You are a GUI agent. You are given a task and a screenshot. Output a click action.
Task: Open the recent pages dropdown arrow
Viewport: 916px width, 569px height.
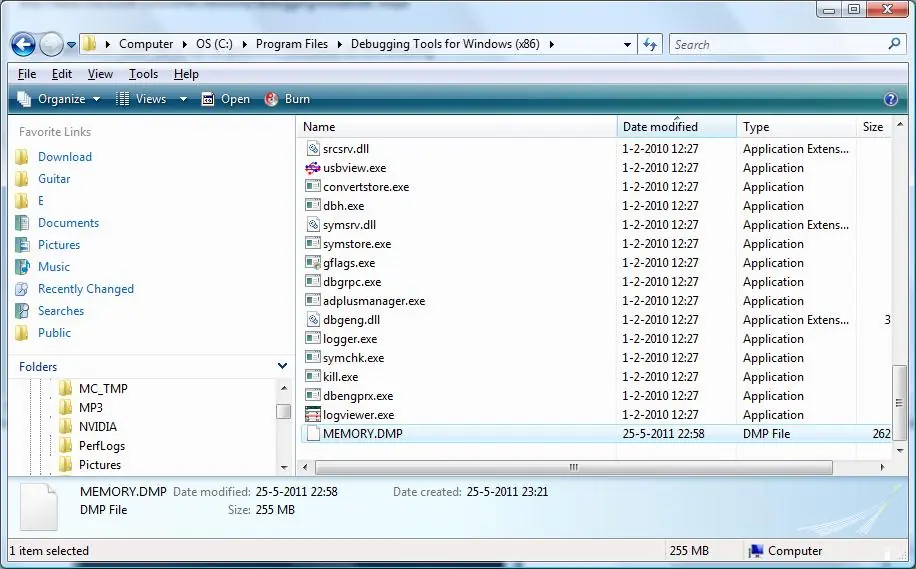pos(71,44)
